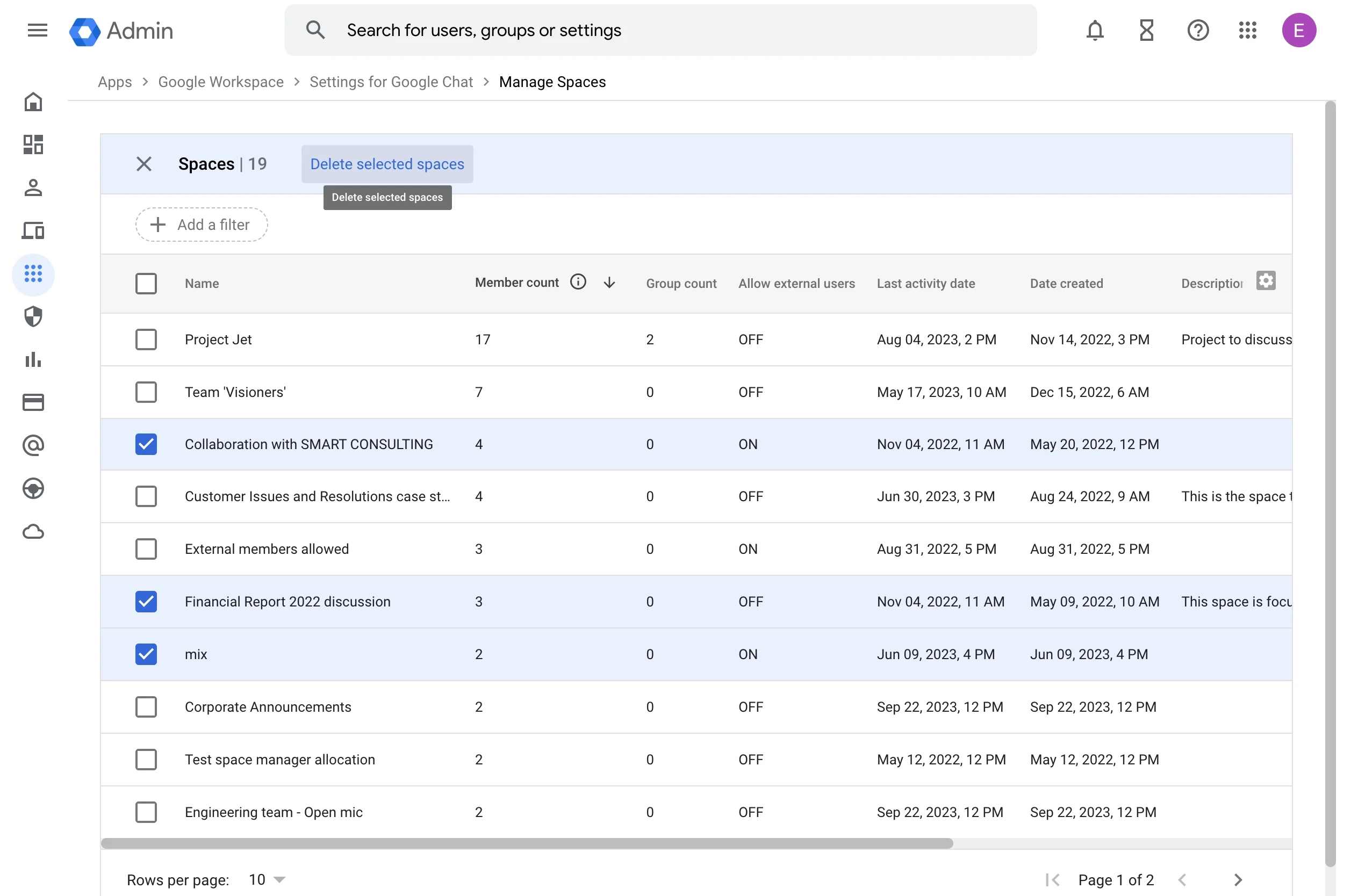1351x896 pixels.
Task: Change sort order on Member count
Action: tap(609, 283)
